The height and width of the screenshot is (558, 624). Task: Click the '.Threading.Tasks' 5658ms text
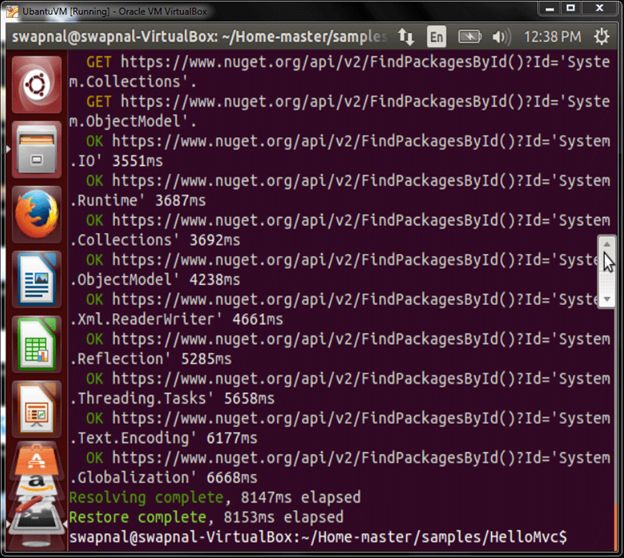[x=172, y=399]
